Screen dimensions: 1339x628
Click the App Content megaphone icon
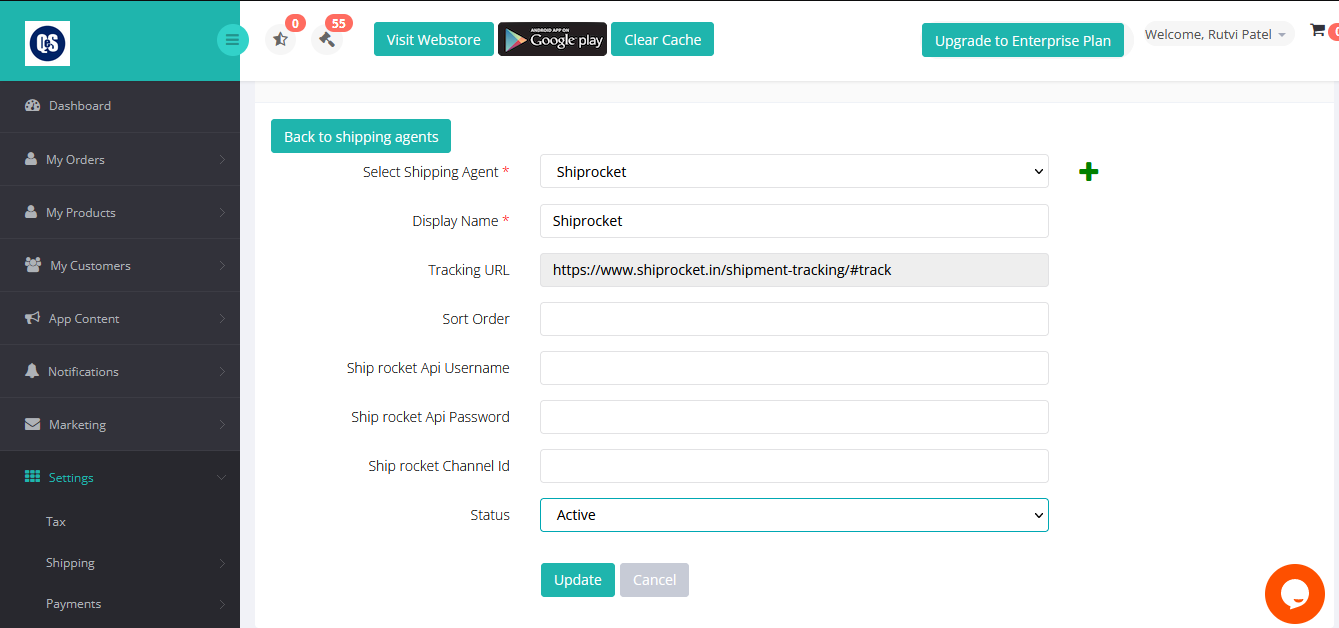31,318
